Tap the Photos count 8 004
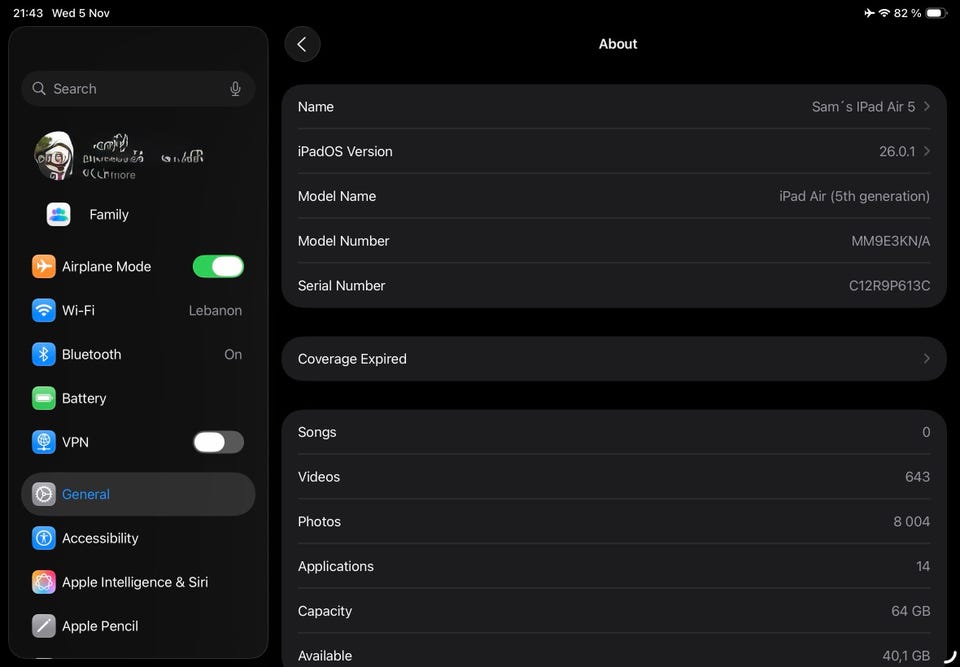This screenshot has width=960, height=667. [912, 522]
